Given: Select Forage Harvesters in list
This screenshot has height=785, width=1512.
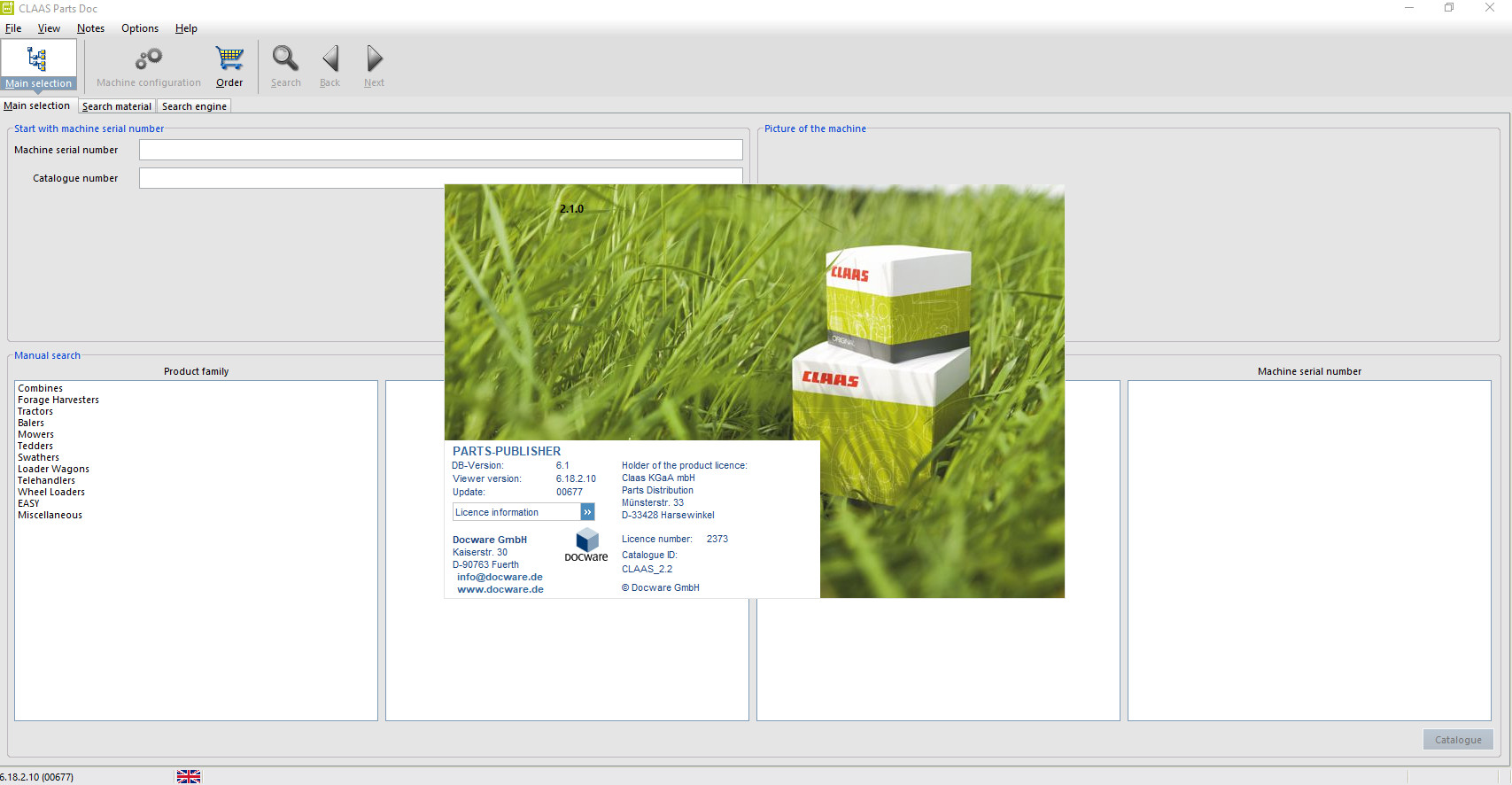Looking at the screenshot, I should [58, 400].
